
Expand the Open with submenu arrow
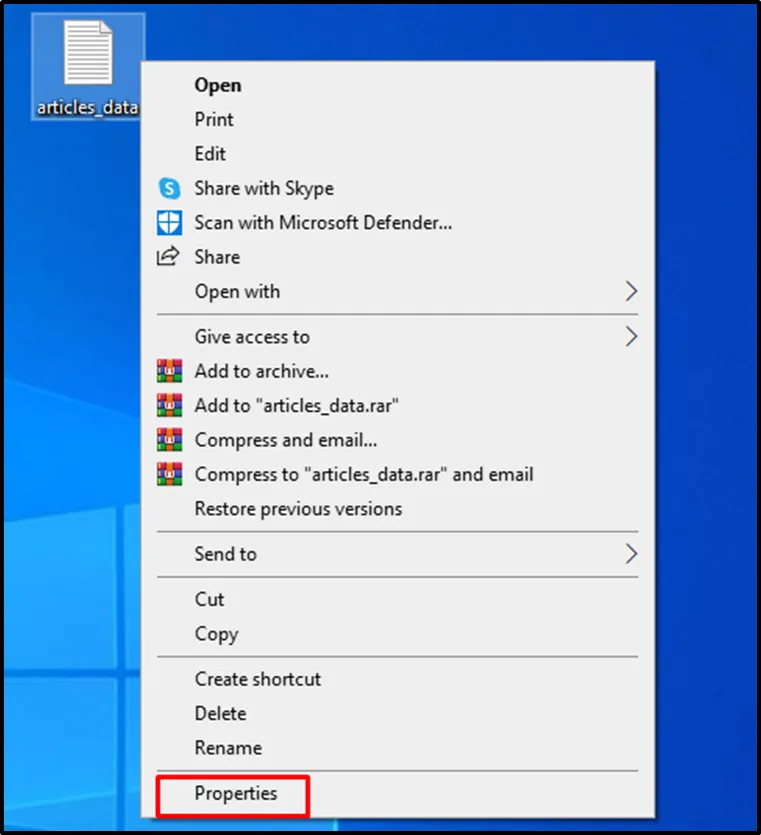point(630,291)
